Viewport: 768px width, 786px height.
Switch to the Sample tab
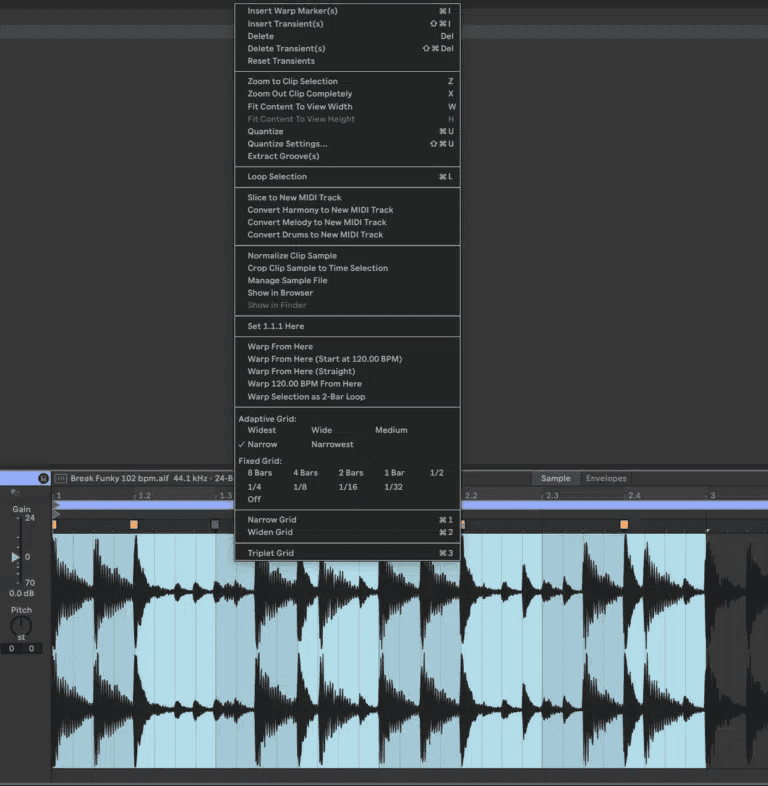click(555, 478)
